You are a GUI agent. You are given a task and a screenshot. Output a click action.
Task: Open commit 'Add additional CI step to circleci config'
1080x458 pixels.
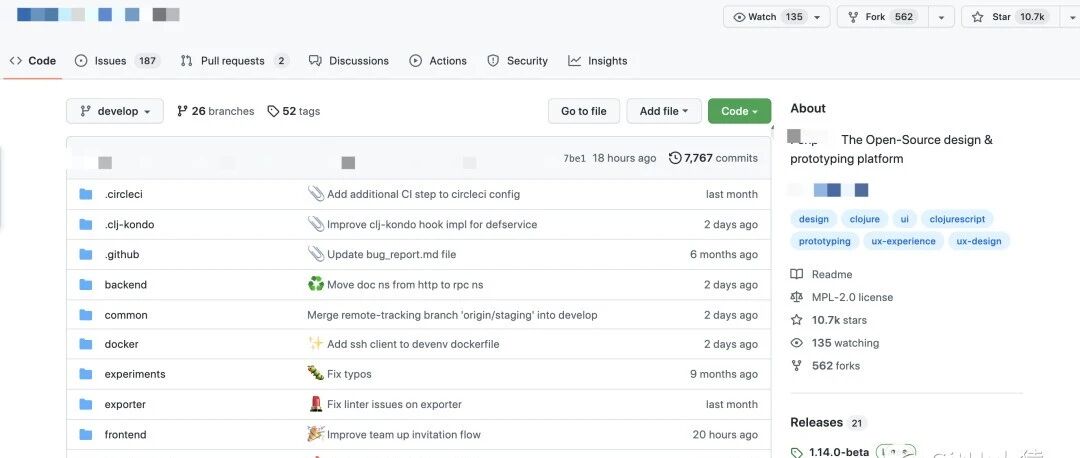(424, 194)
